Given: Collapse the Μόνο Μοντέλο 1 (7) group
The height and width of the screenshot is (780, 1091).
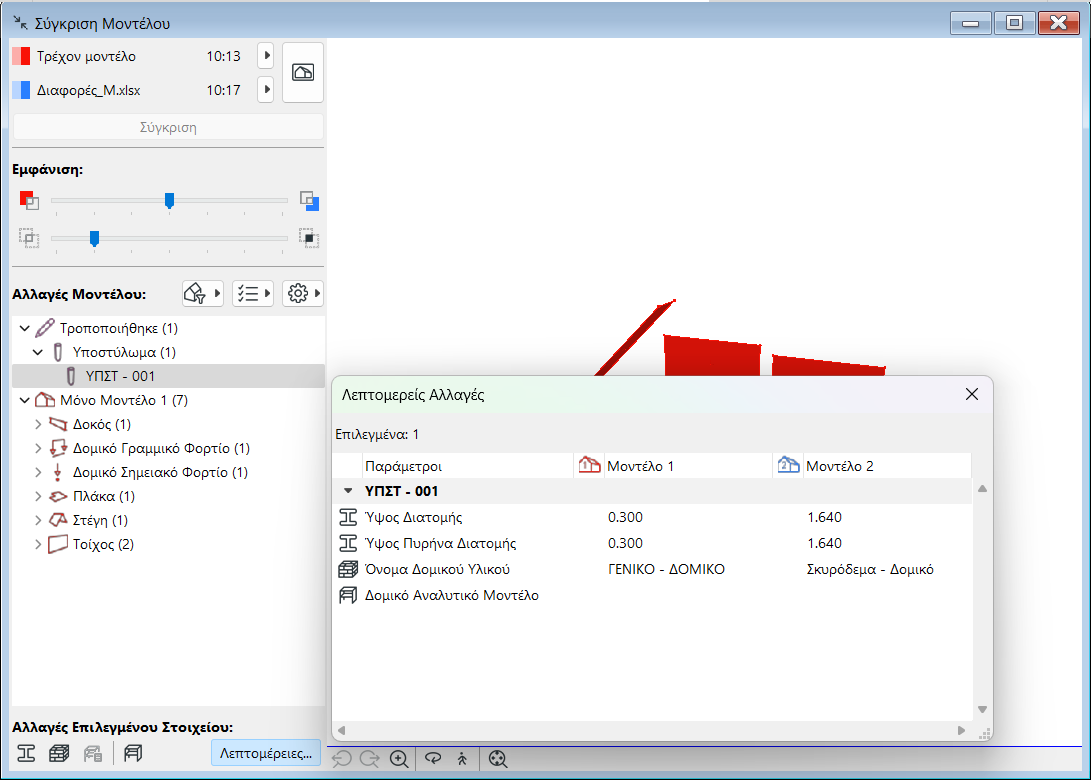Looking at the screenshot, I should point(24,400).
